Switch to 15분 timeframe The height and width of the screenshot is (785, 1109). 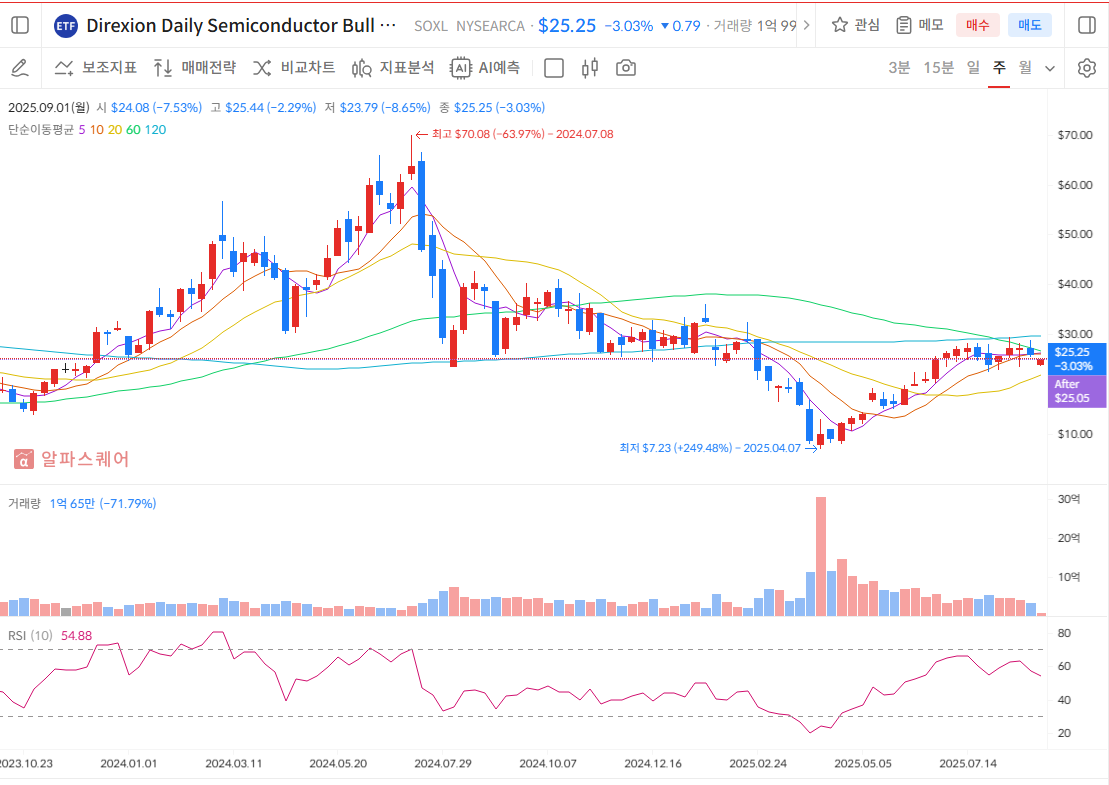click(939, 68)
